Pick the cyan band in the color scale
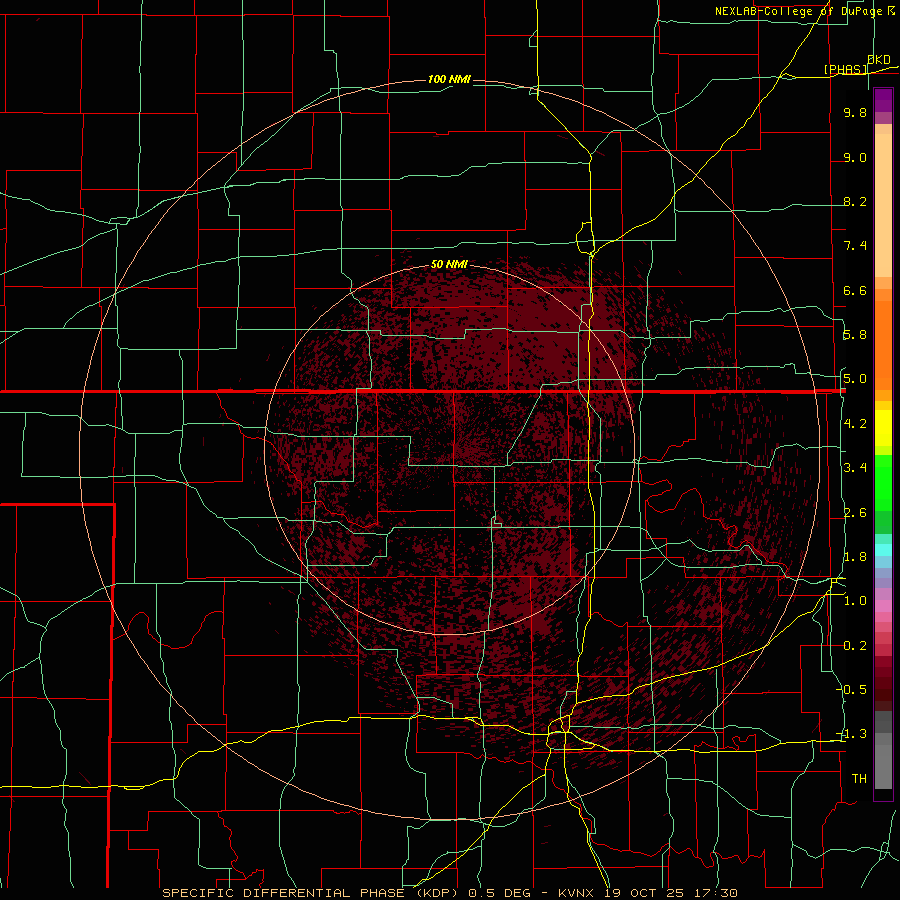 [883, 550]
